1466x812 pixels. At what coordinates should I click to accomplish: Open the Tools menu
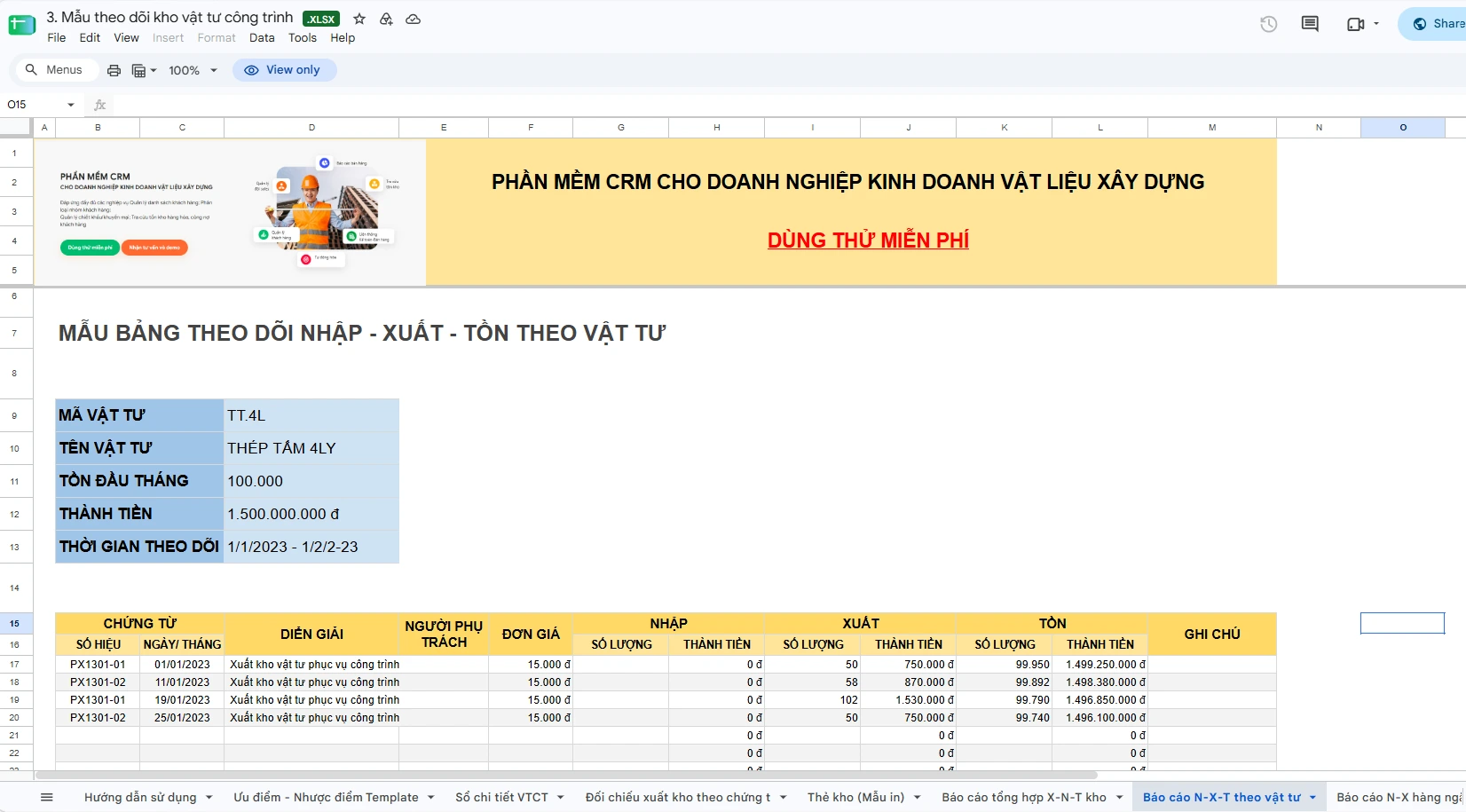coord(303,38)
